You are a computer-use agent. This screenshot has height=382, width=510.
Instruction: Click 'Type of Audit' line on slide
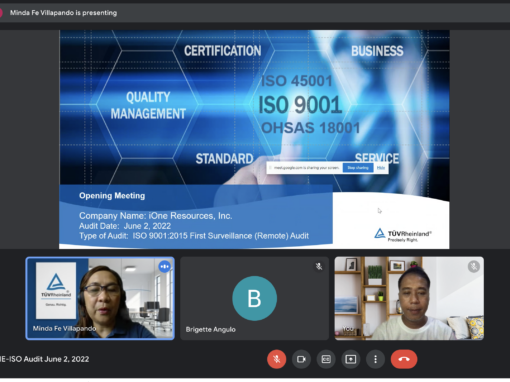tap(194, 236)
